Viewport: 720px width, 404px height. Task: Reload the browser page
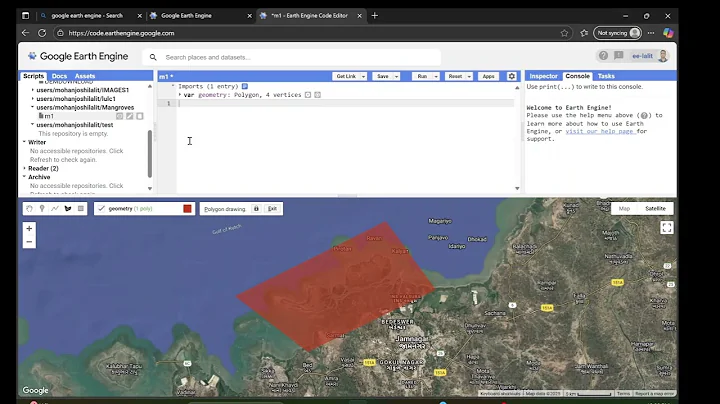42,33
